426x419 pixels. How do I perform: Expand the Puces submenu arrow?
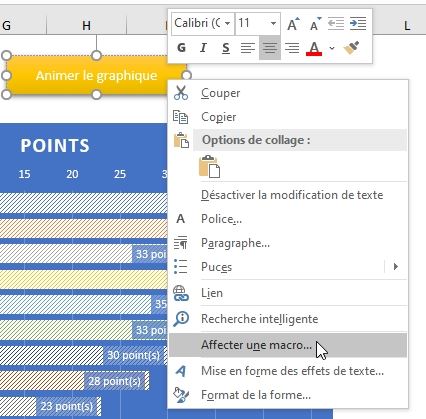tap(396, 267)
